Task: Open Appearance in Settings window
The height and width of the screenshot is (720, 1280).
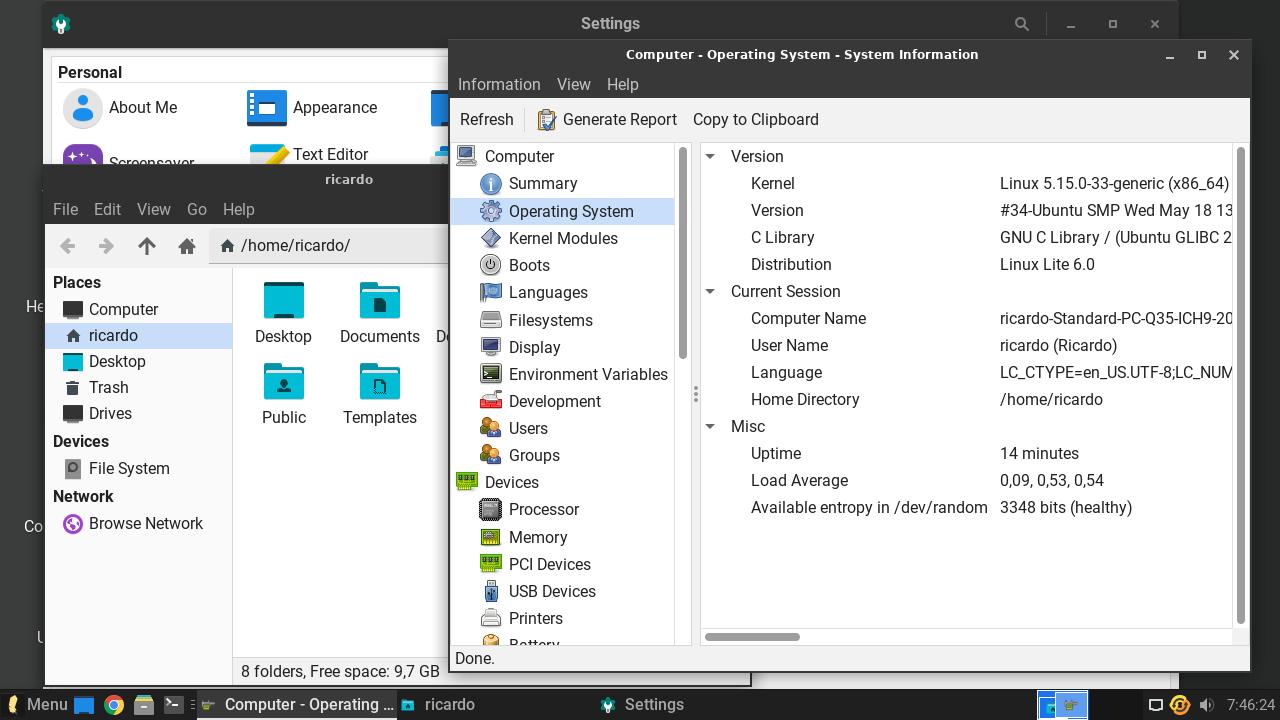Action: point(312,108)
